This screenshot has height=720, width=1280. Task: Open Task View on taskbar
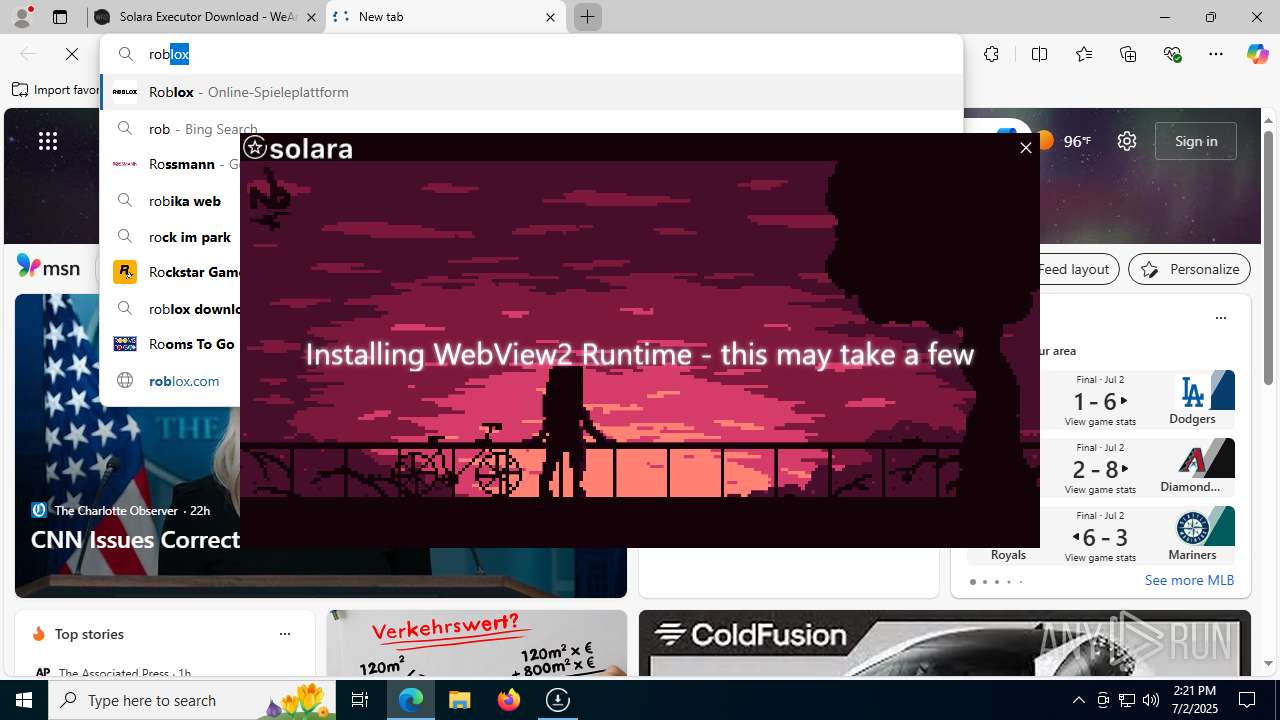click(360, 700)
